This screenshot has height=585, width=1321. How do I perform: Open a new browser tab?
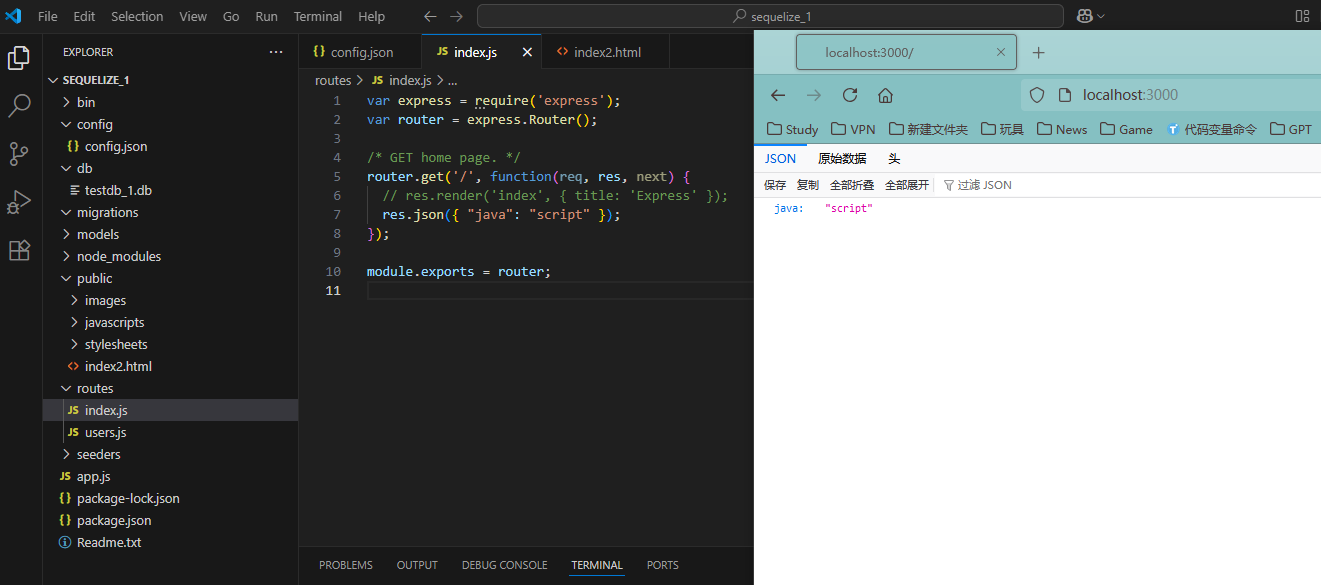(1038, 52)
